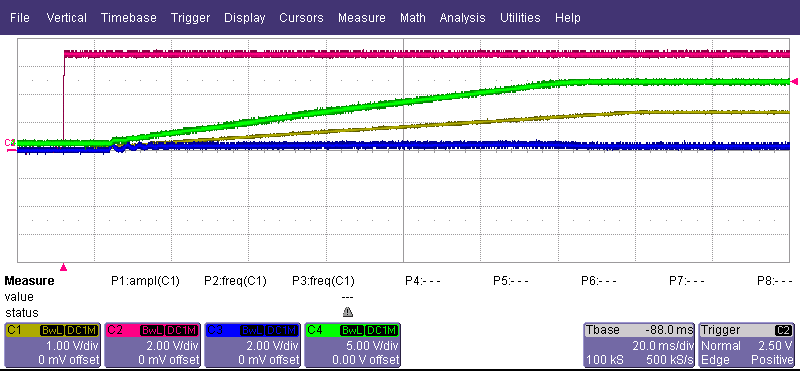Open the Cursors menu
Screen dimensions: 800x371
pyautogui.click(x=301, y=18)
